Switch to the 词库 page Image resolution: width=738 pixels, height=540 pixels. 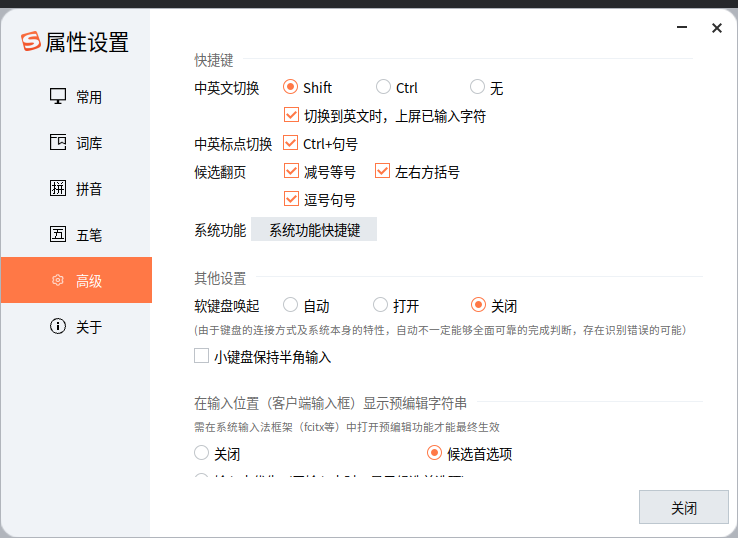(76, 143)
